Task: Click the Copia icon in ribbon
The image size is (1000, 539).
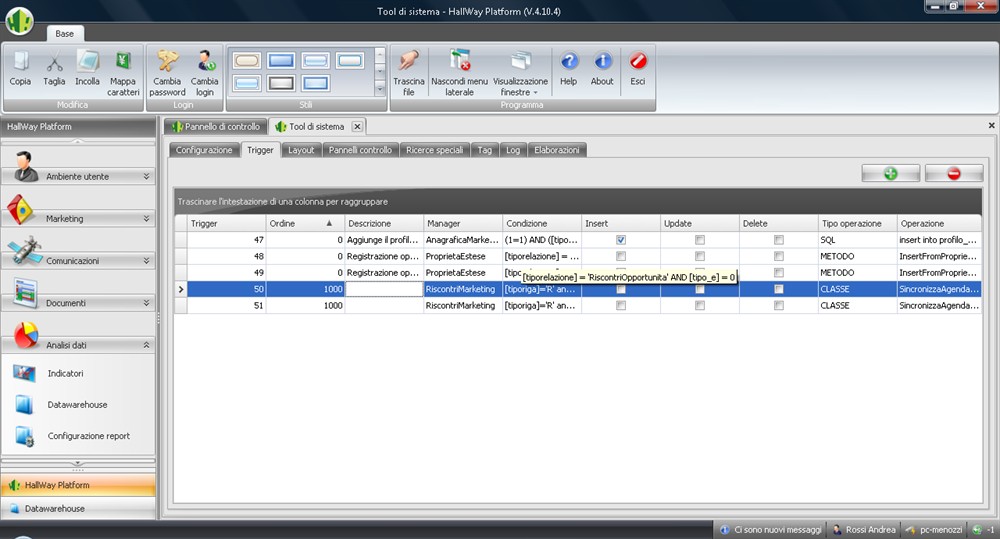Action: (x=20, y=61)
